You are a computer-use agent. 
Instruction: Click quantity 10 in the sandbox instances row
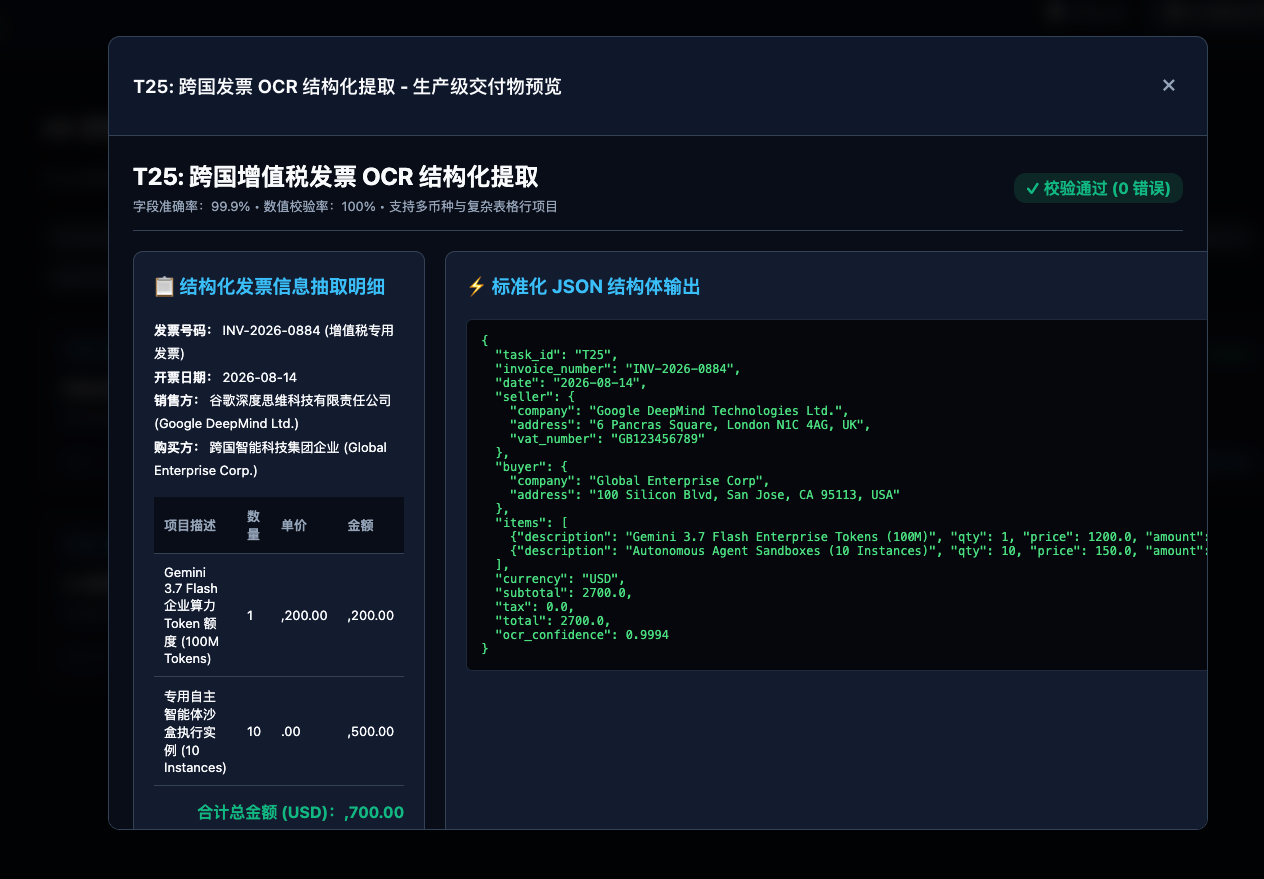coord(254,731)
